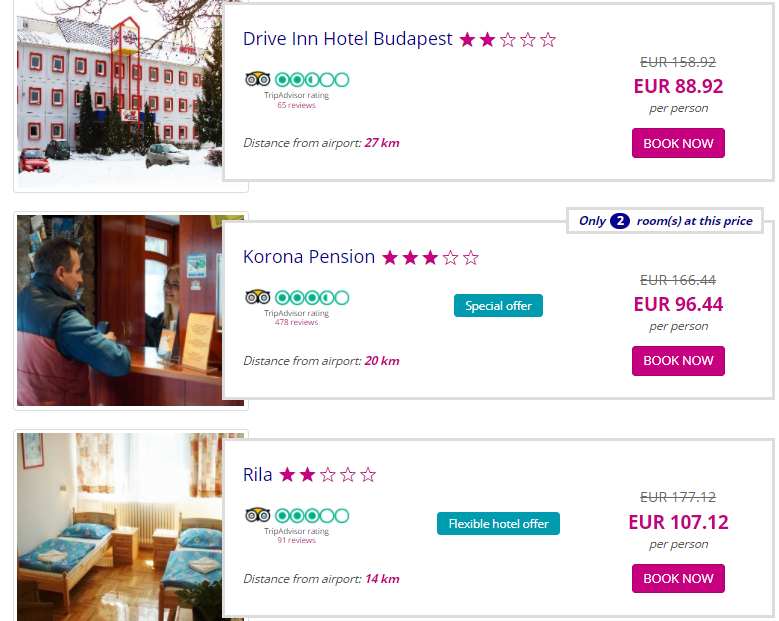
Task: Click Rila two-star rating
Action: pos(327,475)
